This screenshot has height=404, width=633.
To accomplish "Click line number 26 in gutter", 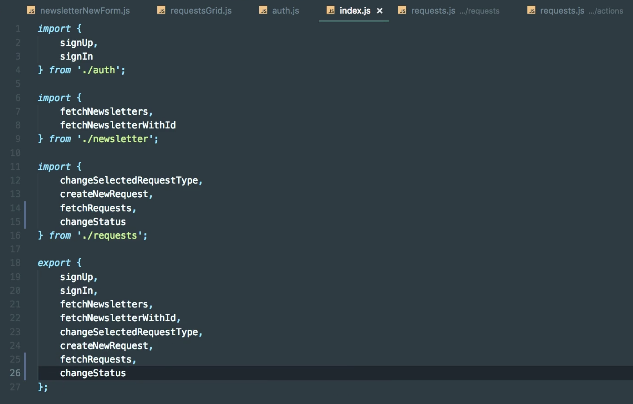I will 15,373.
